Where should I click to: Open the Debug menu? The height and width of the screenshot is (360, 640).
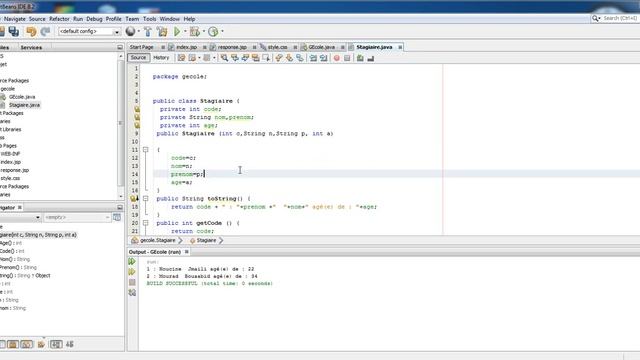94,19
